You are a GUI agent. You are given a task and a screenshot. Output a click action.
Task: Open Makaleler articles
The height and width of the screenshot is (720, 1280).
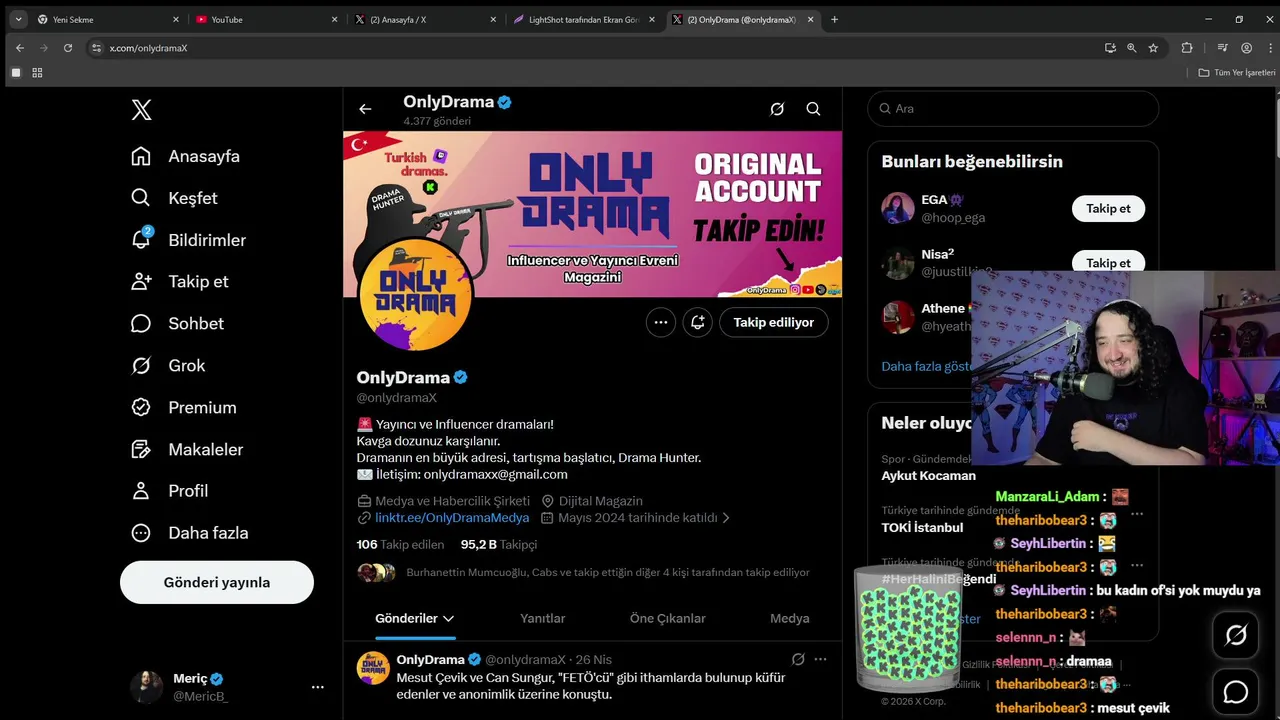click(x=188, y=449)
